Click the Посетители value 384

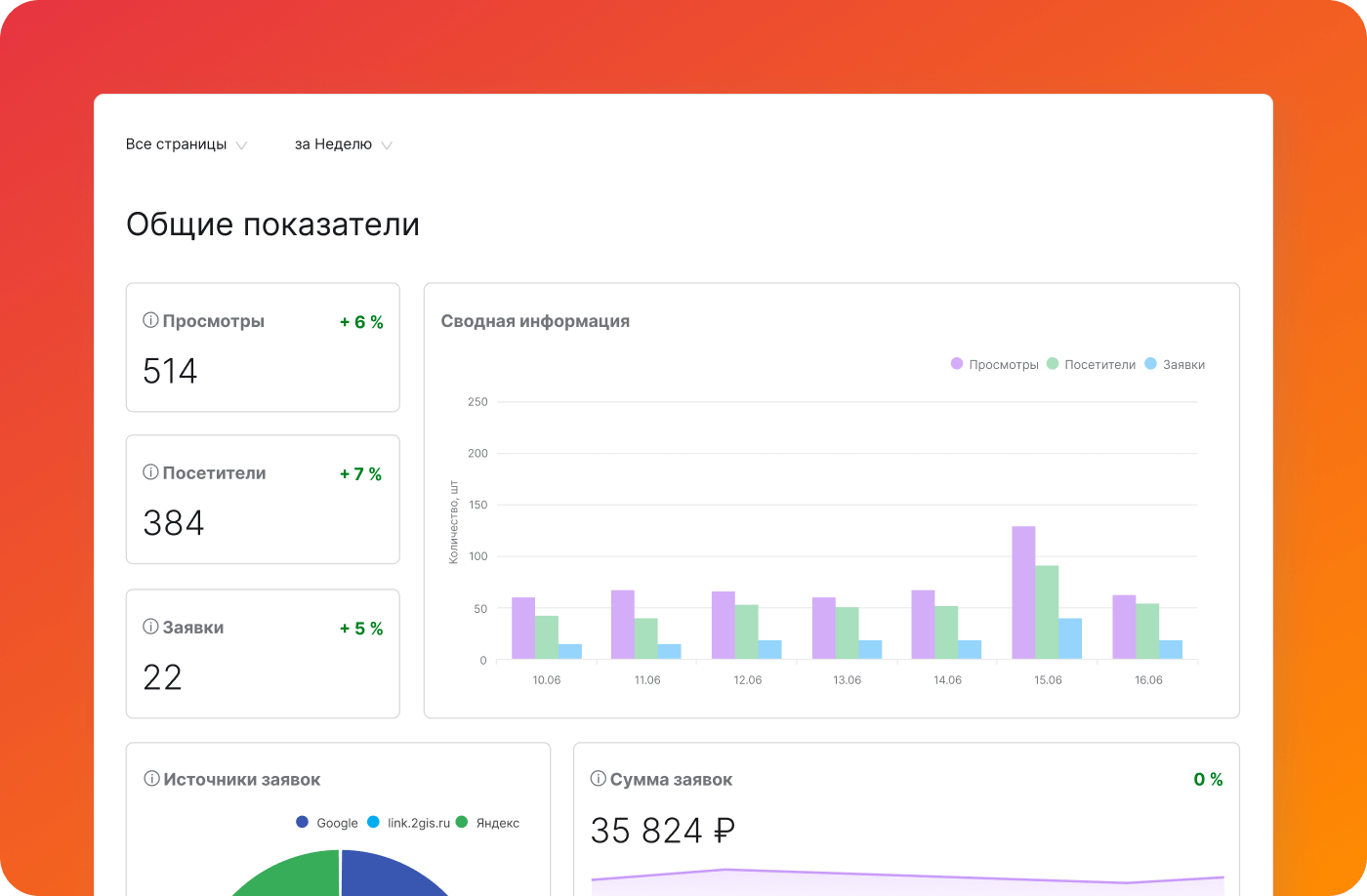174,523
